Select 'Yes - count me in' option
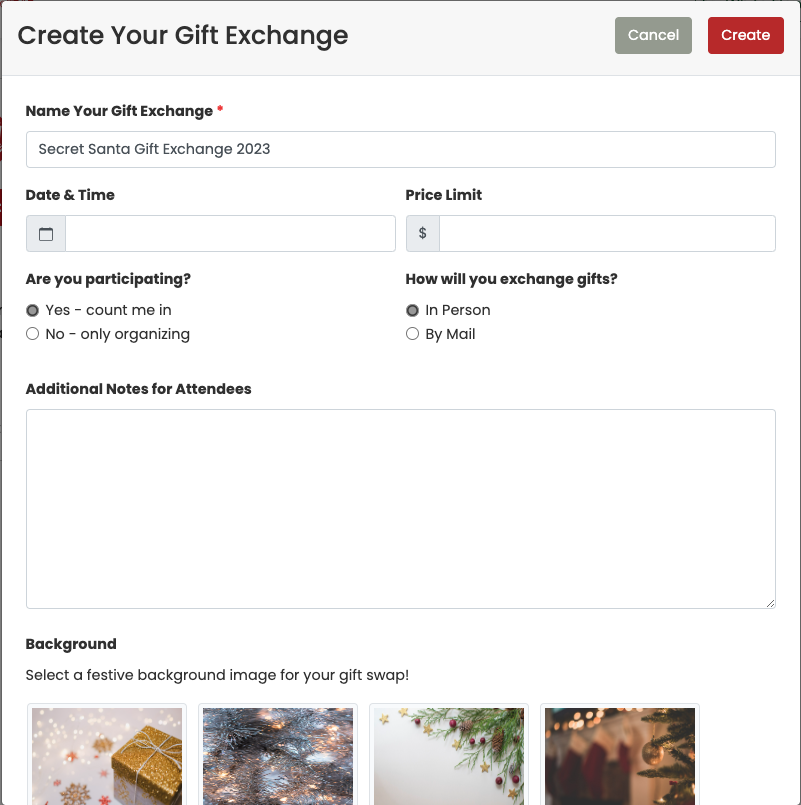Image resolution: width=801 pixels, height=805 pixels. click(x=33, y=311)
